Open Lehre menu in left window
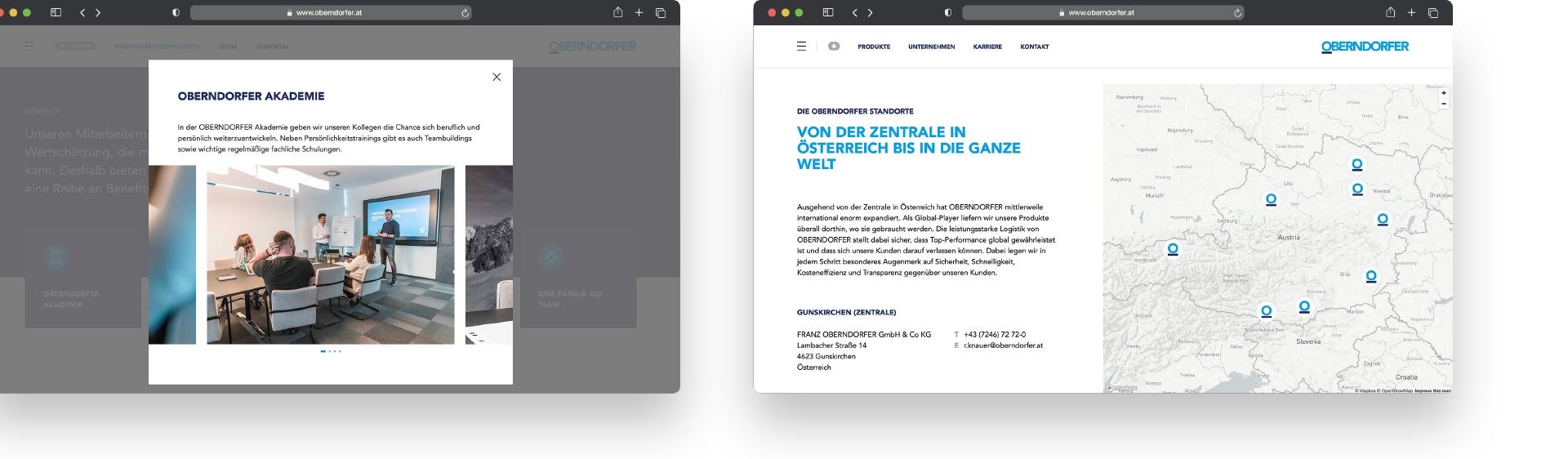Screen dimensions: 1568x459 tap(228, 47)
